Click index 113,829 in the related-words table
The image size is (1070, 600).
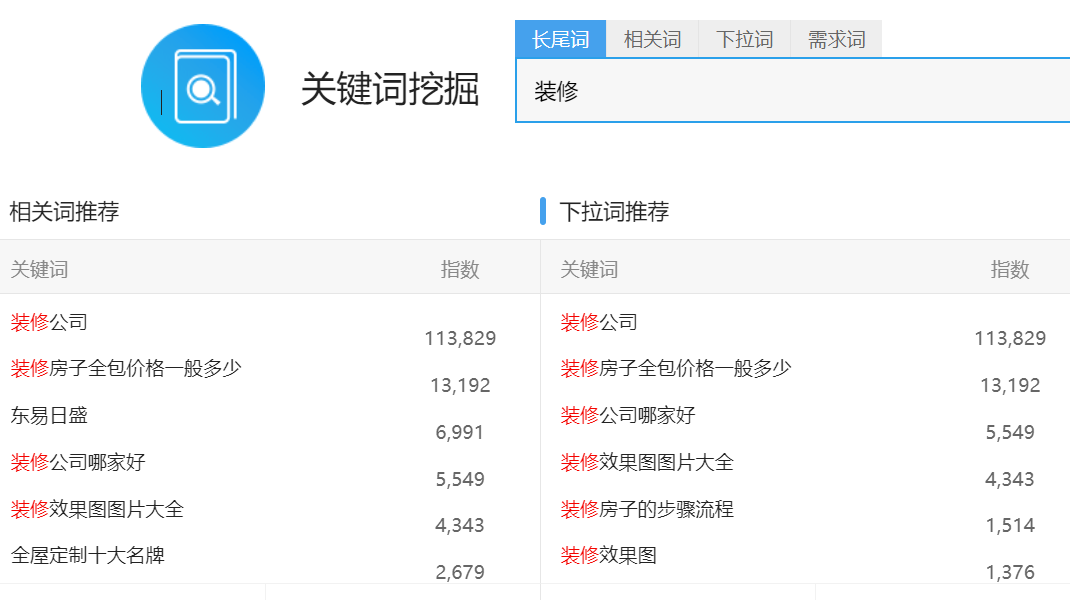tap(461, 339)
